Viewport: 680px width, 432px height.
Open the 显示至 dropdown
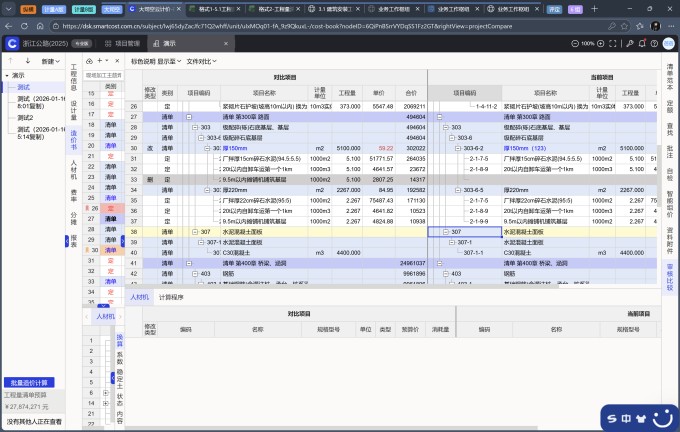(x=168, y=61)
